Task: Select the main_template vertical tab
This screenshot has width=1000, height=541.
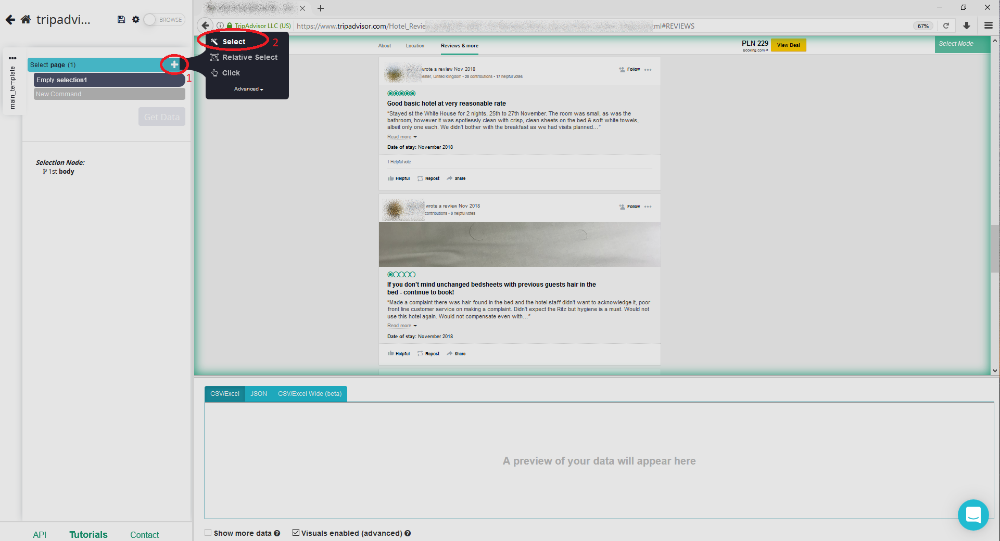Action: point(12,88)
